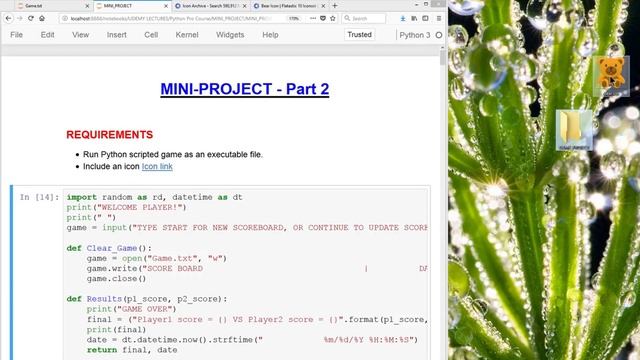Open the browser home page icon
640x360 pixels.
[42, 18]
